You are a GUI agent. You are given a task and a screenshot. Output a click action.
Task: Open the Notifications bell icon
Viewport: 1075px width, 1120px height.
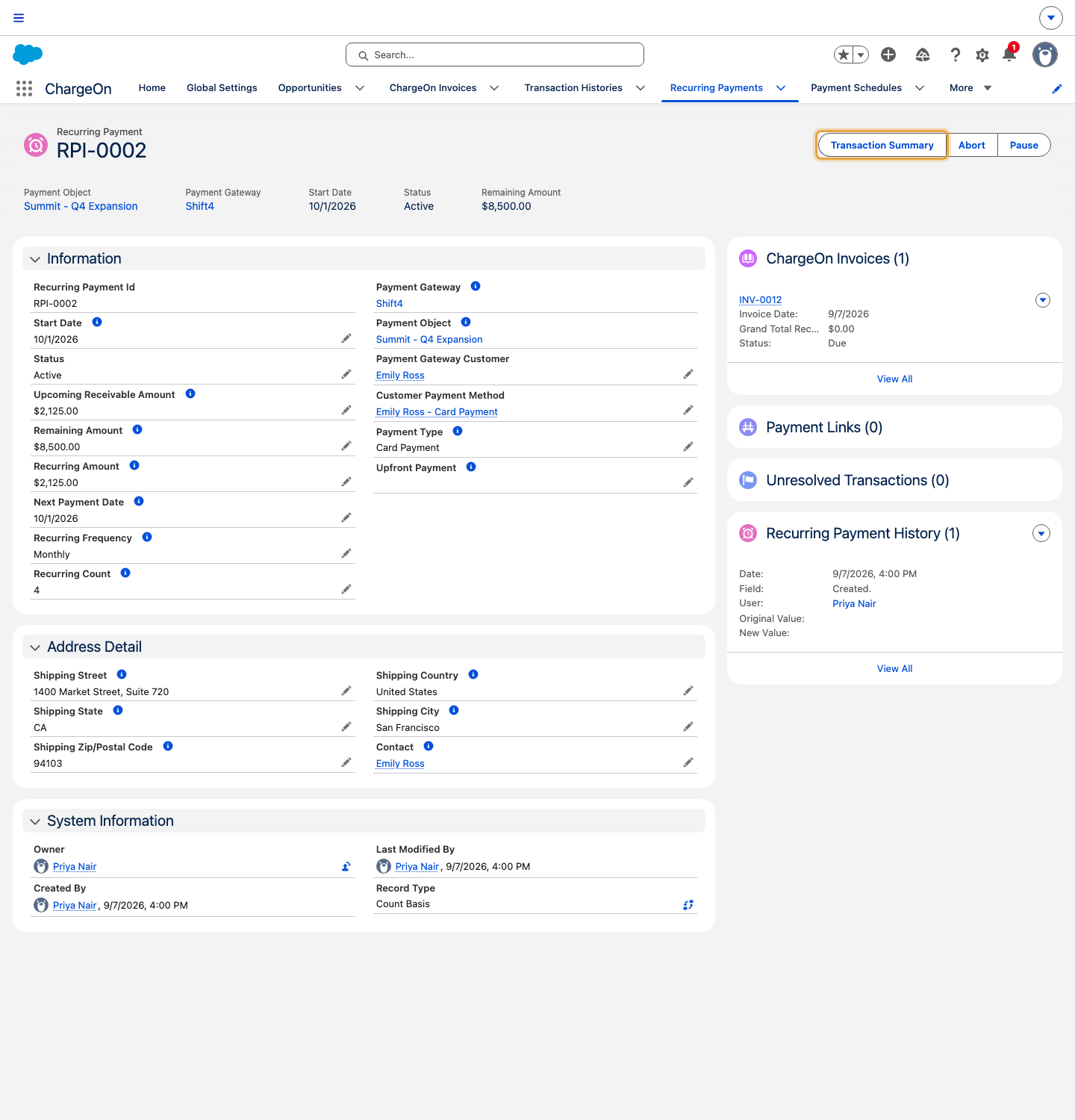(x=1009, y=55)
